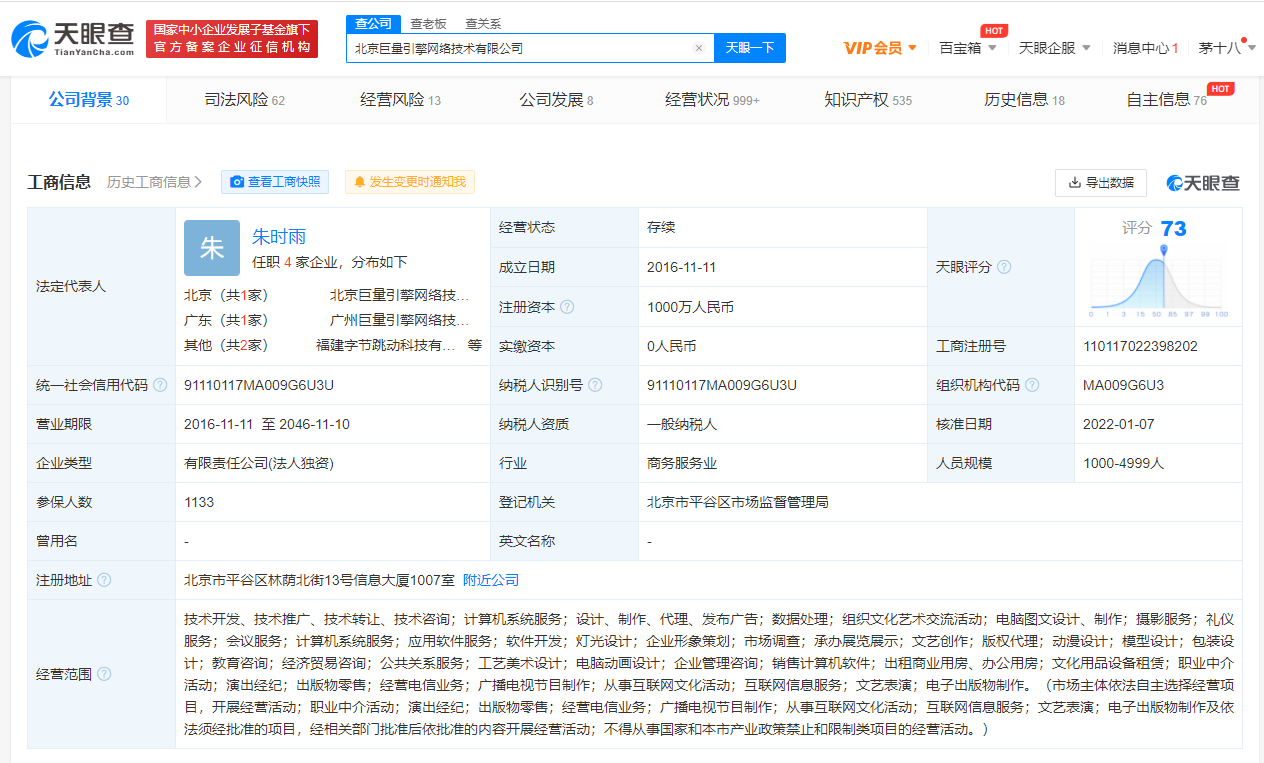
Task: Select insured headcount value 1133
Action: click(x=199, y=502)
